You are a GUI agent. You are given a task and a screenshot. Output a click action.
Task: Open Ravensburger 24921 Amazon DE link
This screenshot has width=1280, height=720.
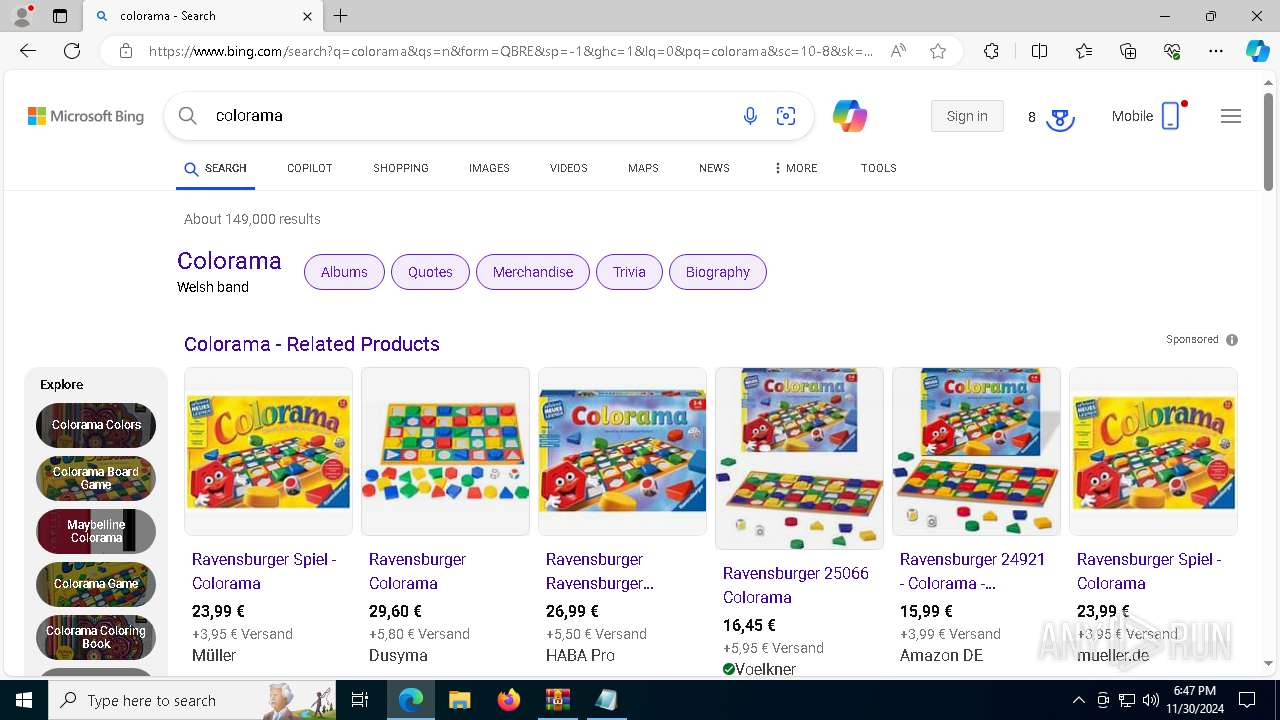pos(972,571)
